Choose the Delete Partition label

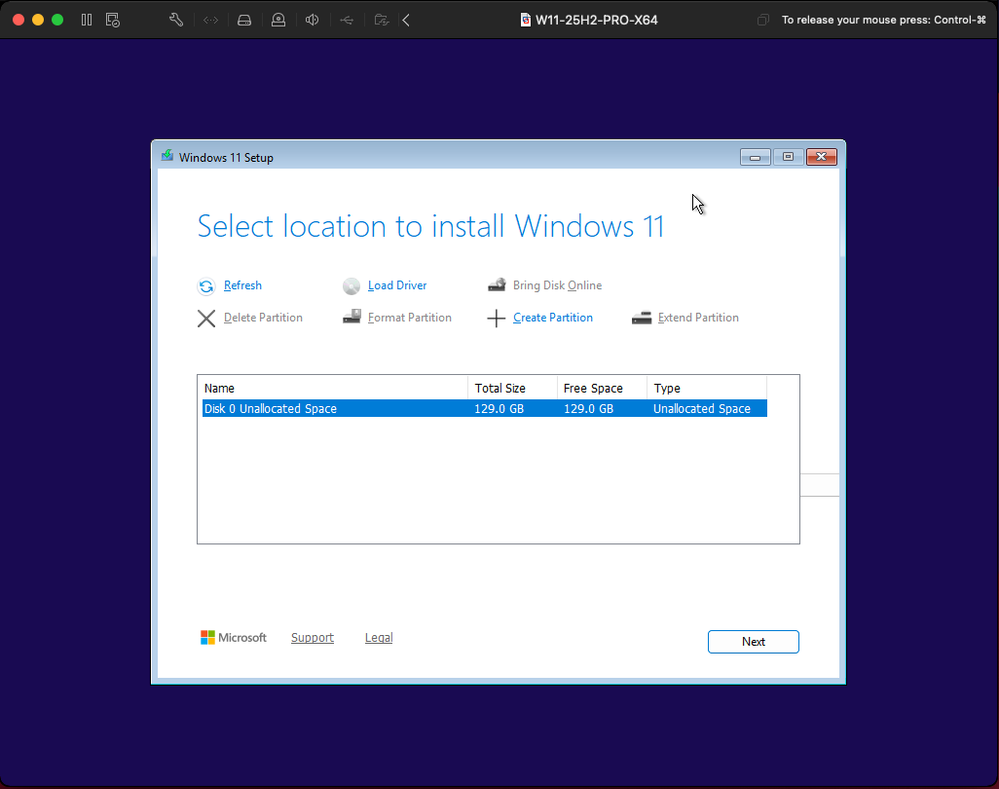click(x=263, y=317)
